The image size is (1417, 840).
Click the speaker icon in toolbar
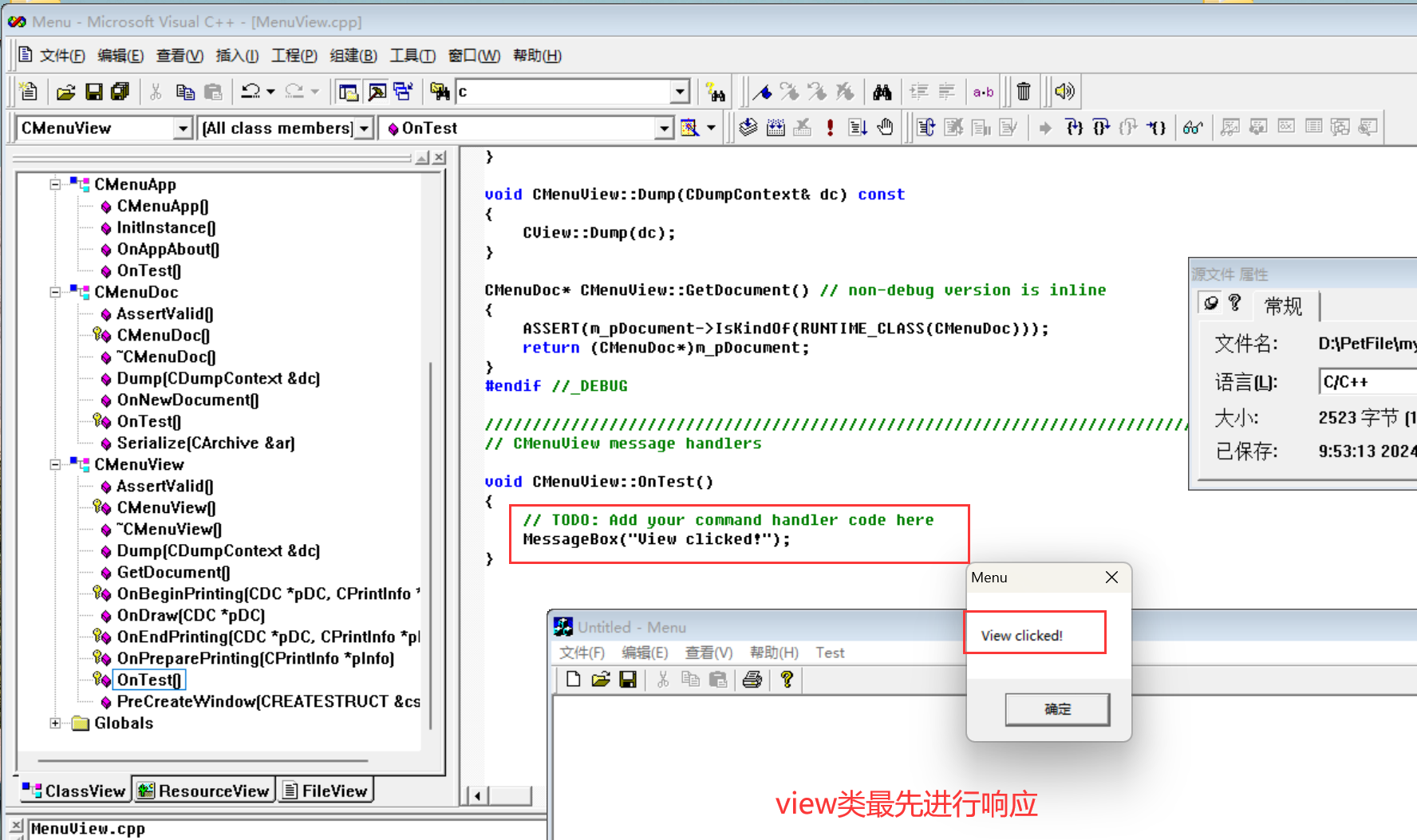[1064, 92]
